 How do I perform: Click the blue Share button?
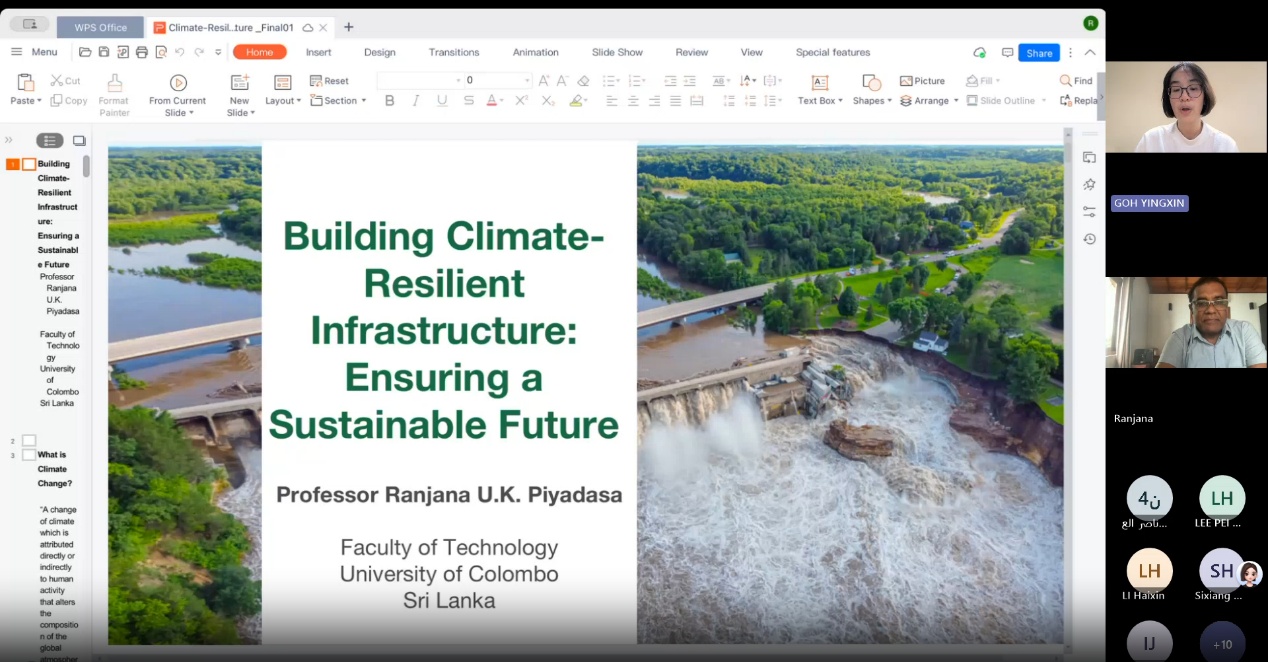click(1039, 53)
